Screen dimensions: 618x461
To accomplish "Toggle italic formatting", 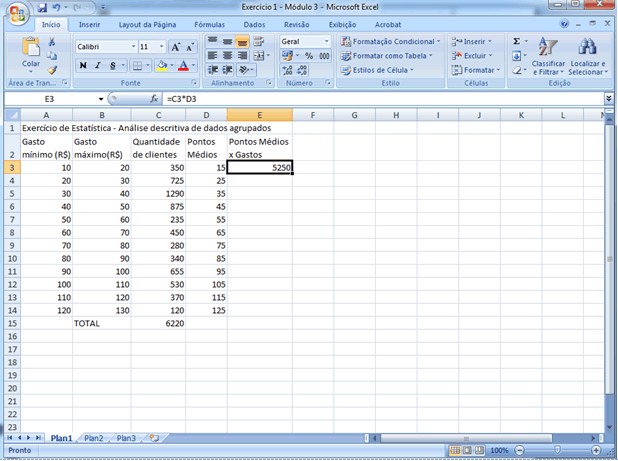I will click(99, 66).
